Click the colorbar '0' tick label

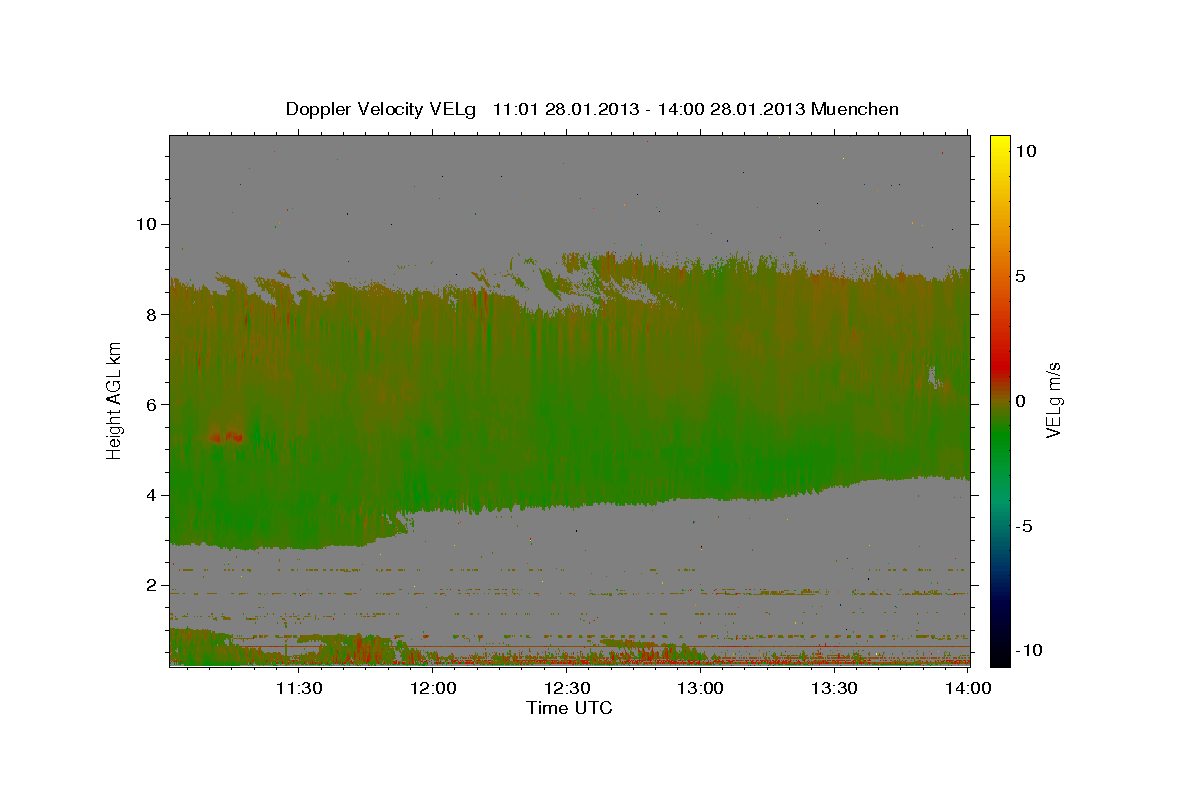click(1020, 401)
